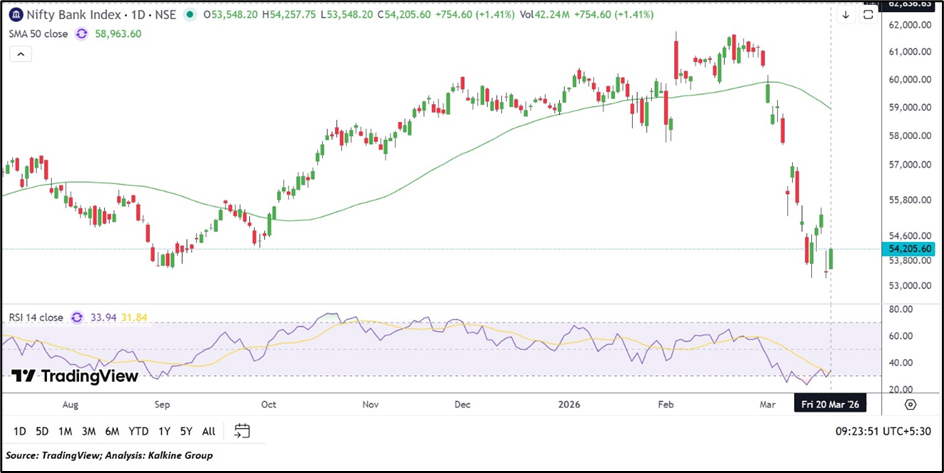Choose the 6M time range
944x473 pixels.
click(x=112, y=431)
